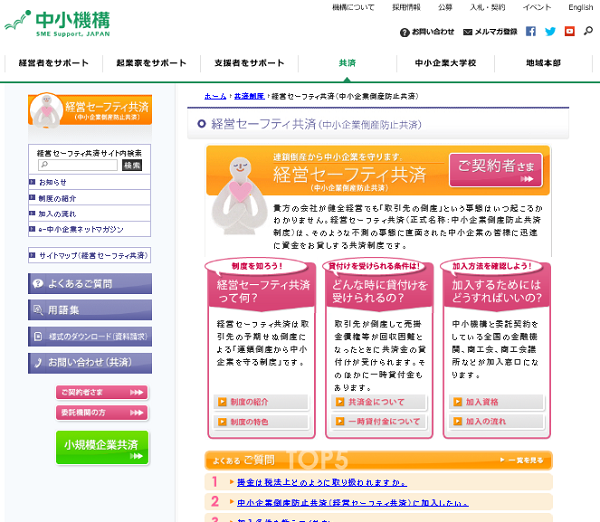Open 入札・契約 in top menu
This screenshot has width=600, height=522.
click(488, 7)
